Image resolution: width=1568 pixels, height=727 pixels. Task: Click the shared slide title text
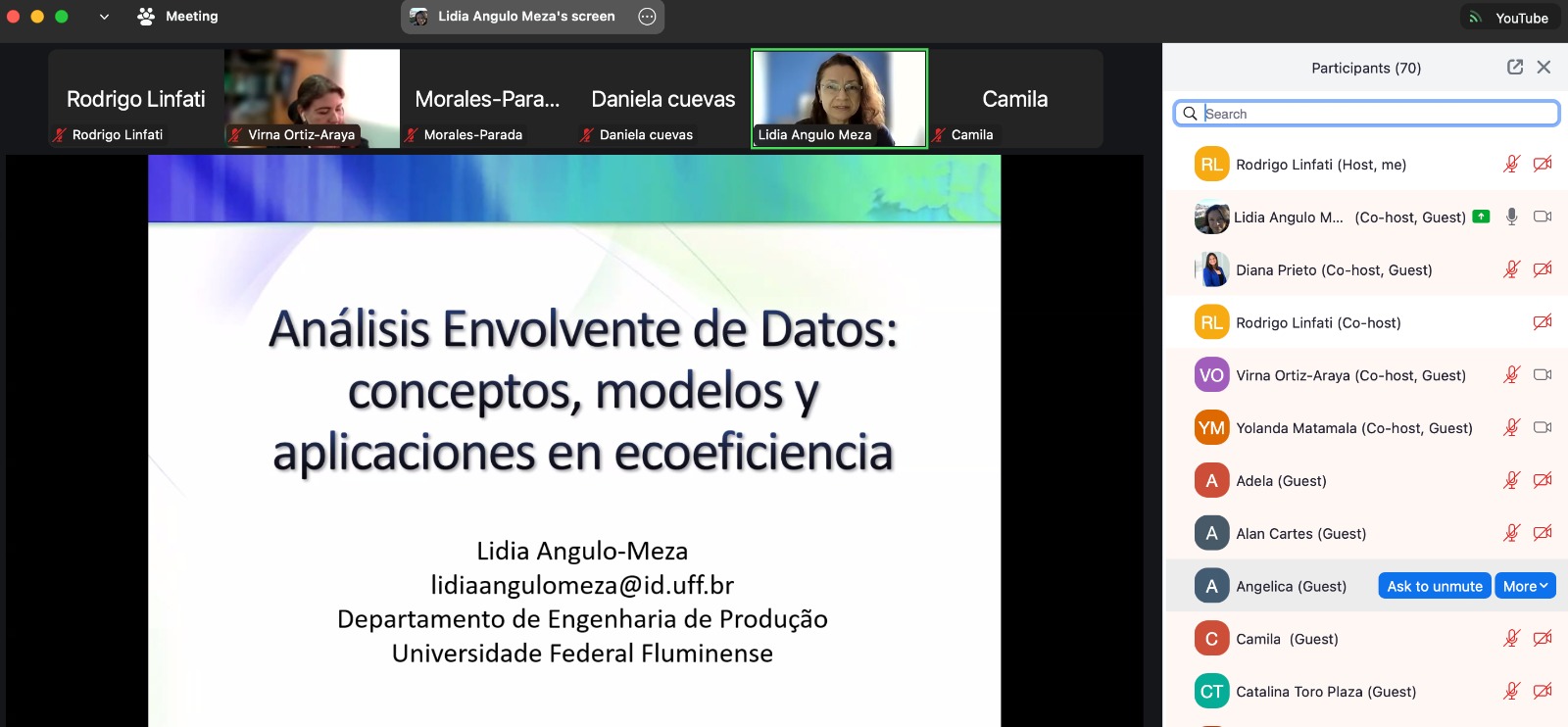point(583,390)
